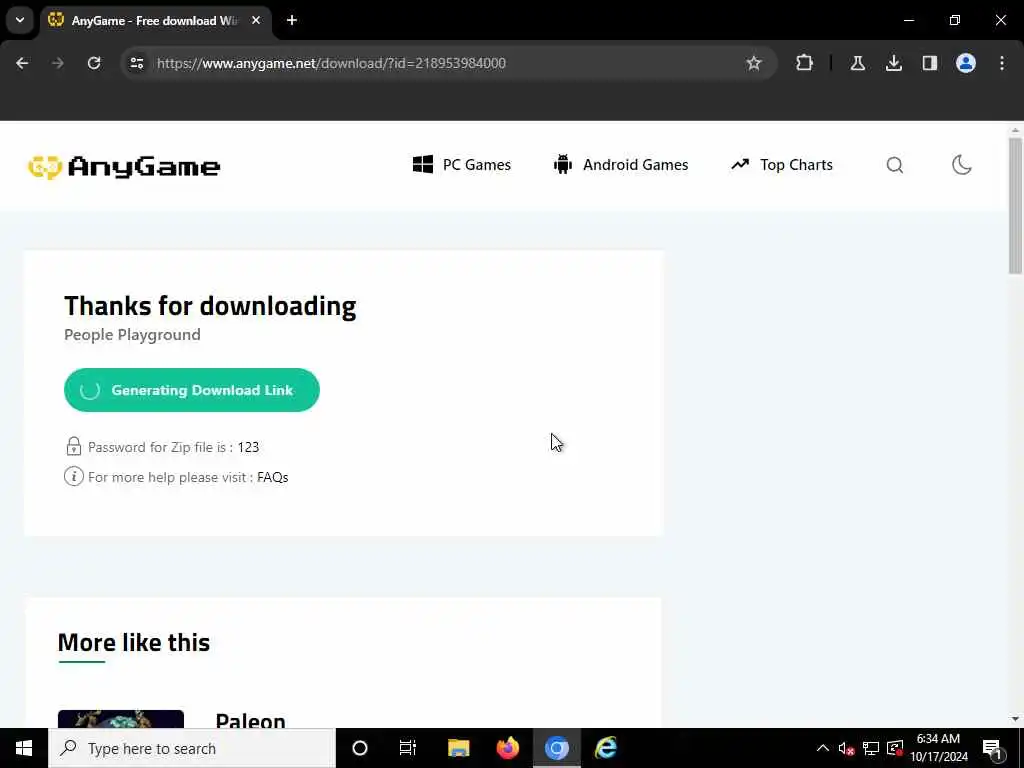This screenshot has height=768, width=1024.
Task: Toggle dark mode with moon icon
Action: click(x=961, y=165)
